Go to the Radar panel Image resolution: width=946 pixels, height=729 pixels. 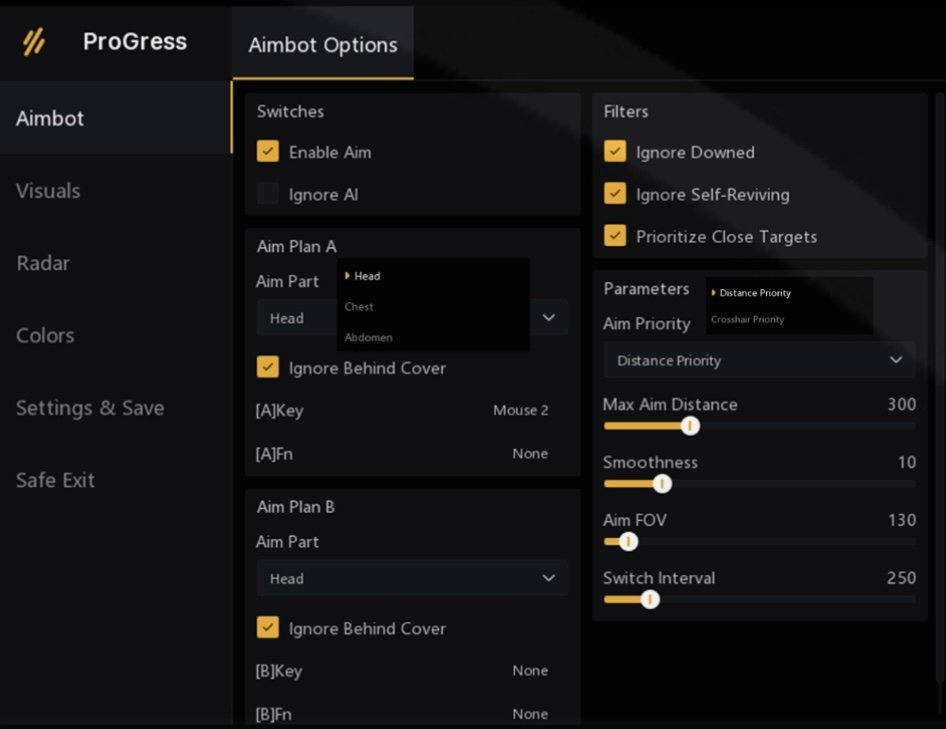point(44,263)
